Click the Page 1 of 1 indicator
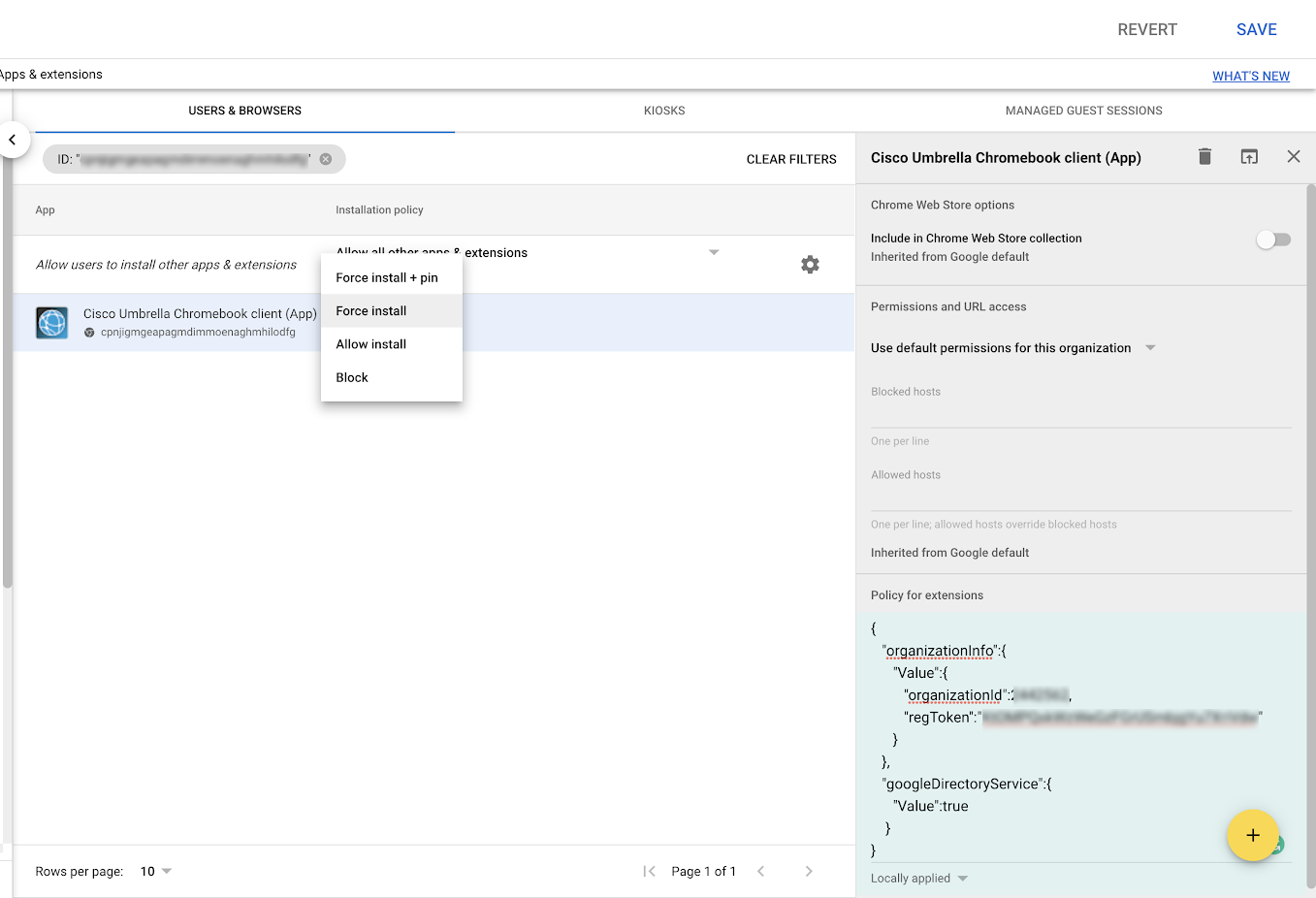1316x898 pixels. pyautogui.click(x=703, y=871)
